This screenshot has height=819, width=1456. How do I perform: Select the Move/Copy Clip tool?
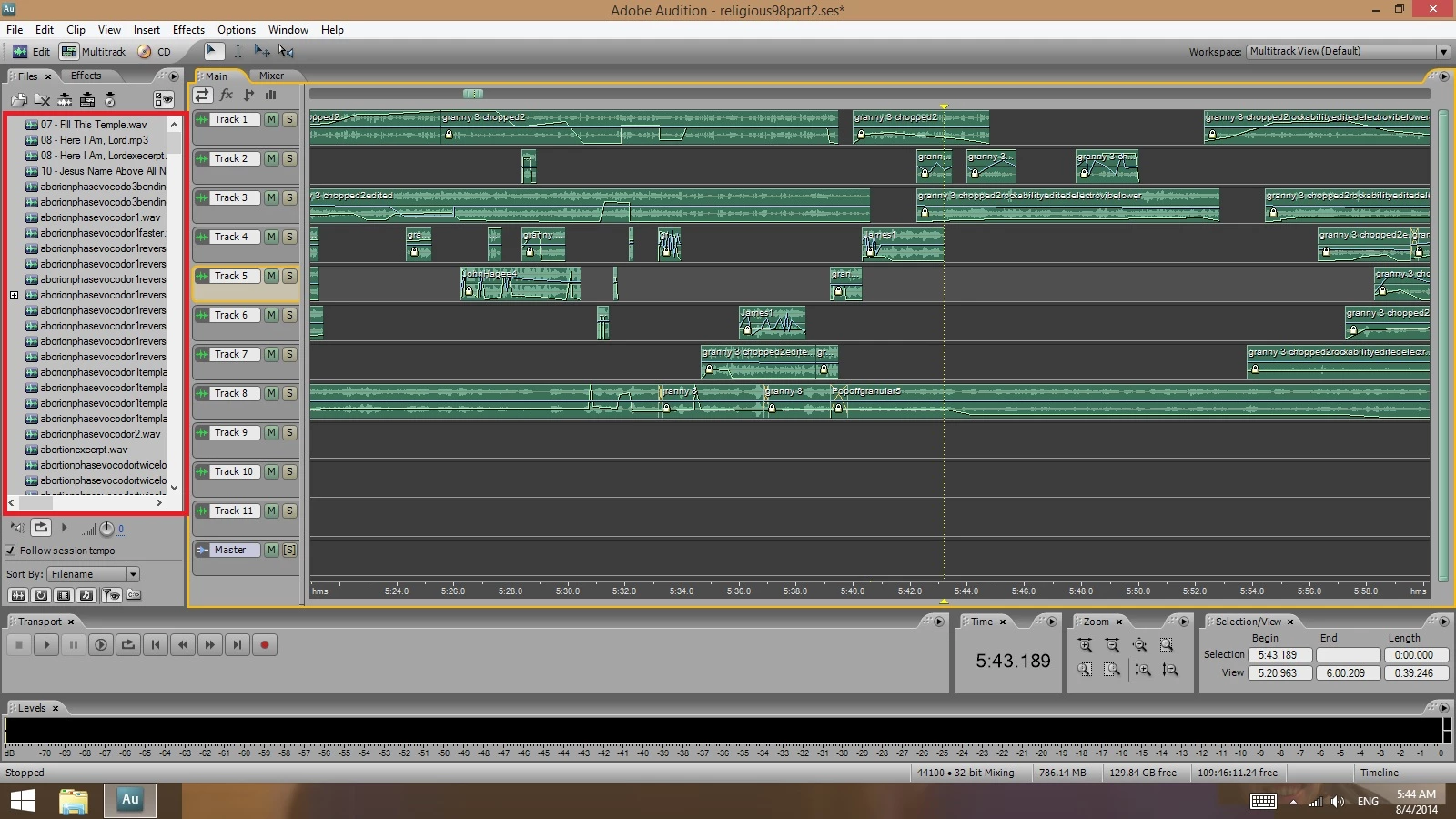[262, 51]
